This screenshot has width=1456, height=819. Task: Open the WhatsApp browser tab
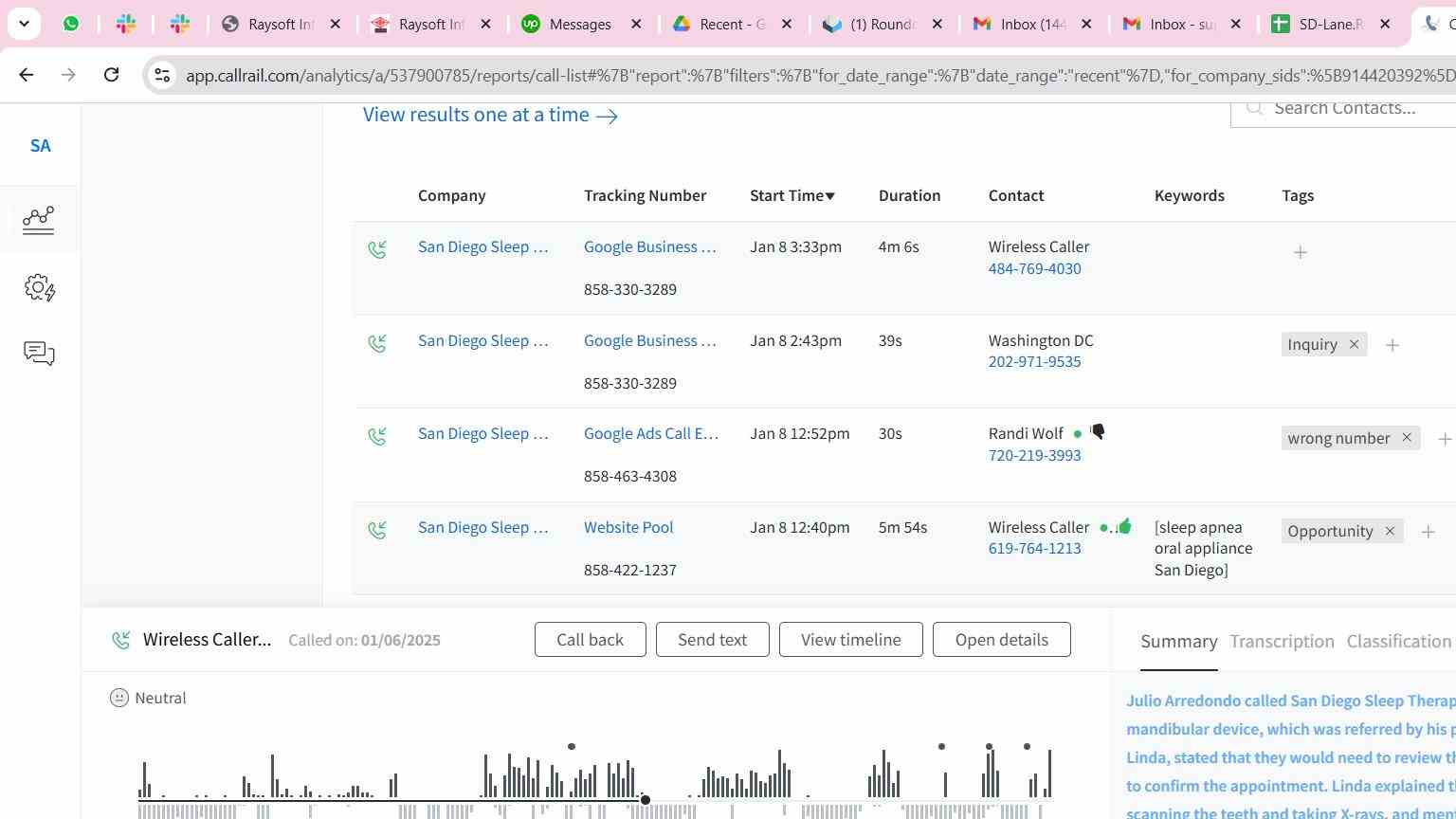coord(71,24)
